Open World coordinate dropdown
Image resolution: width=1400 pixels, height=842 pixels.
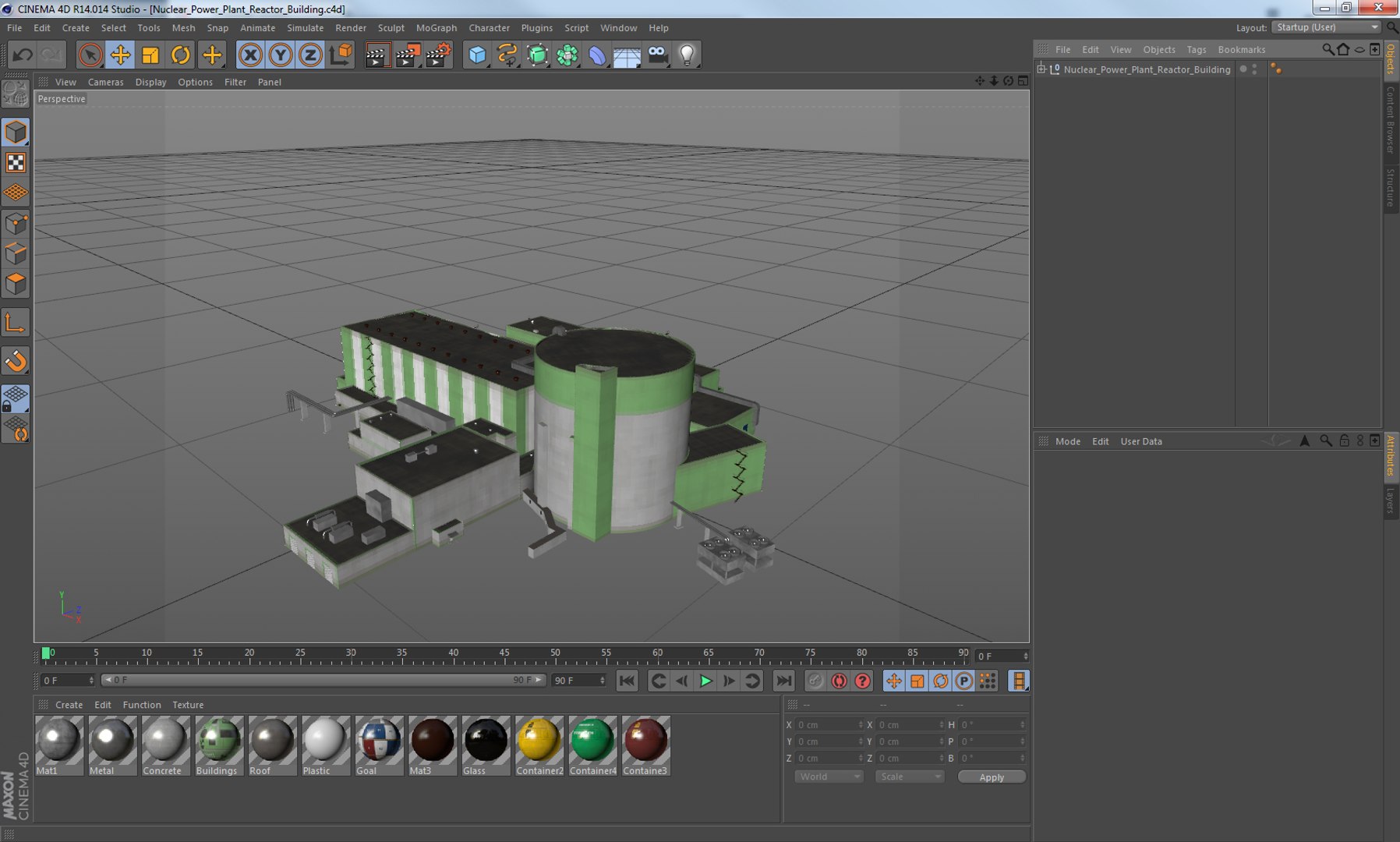(x=829, y=777)
